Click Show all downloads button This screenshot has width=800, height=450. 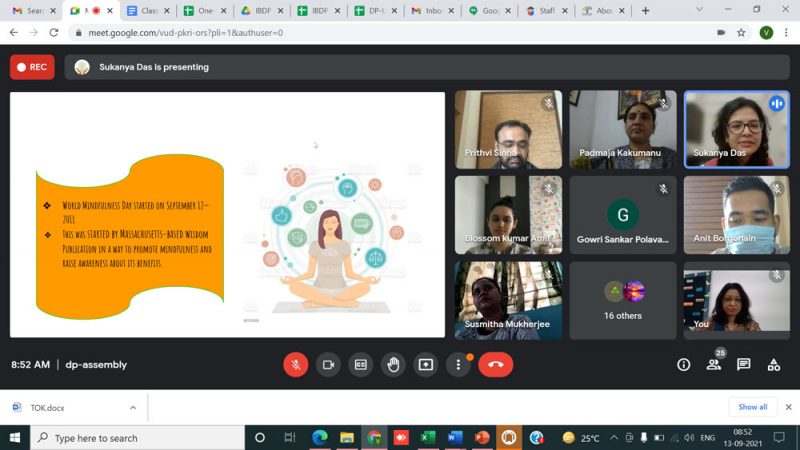(x=752, y=407)
